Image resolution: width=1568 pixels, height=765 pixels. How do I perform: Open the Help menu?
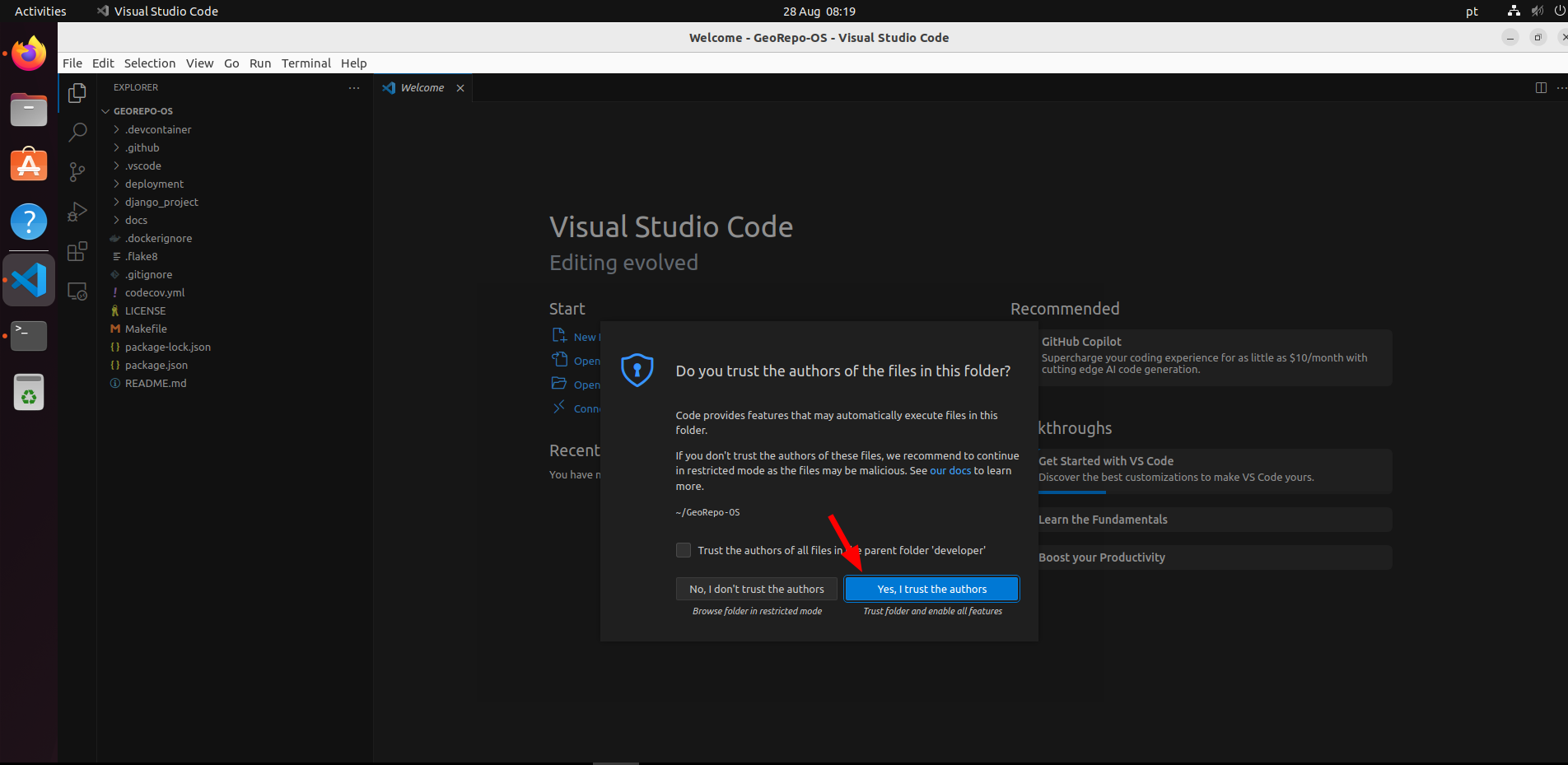[354, 63]
